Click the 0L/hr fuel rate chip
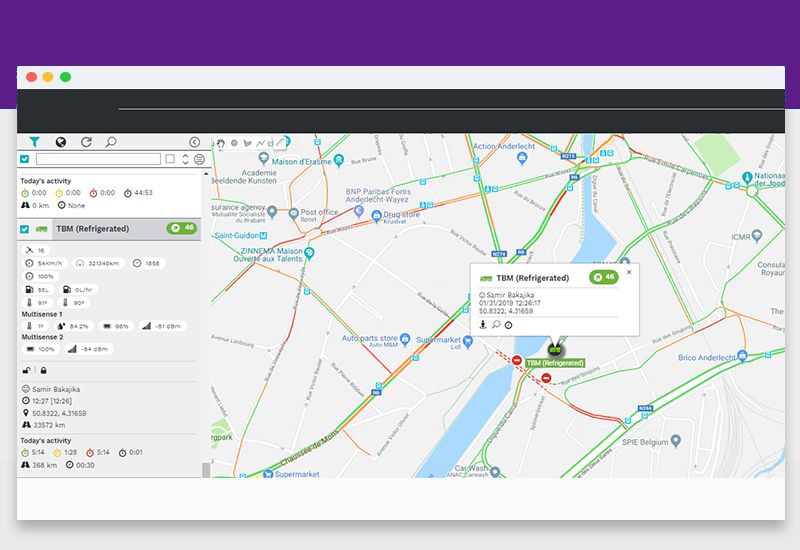 coord(78,290)
